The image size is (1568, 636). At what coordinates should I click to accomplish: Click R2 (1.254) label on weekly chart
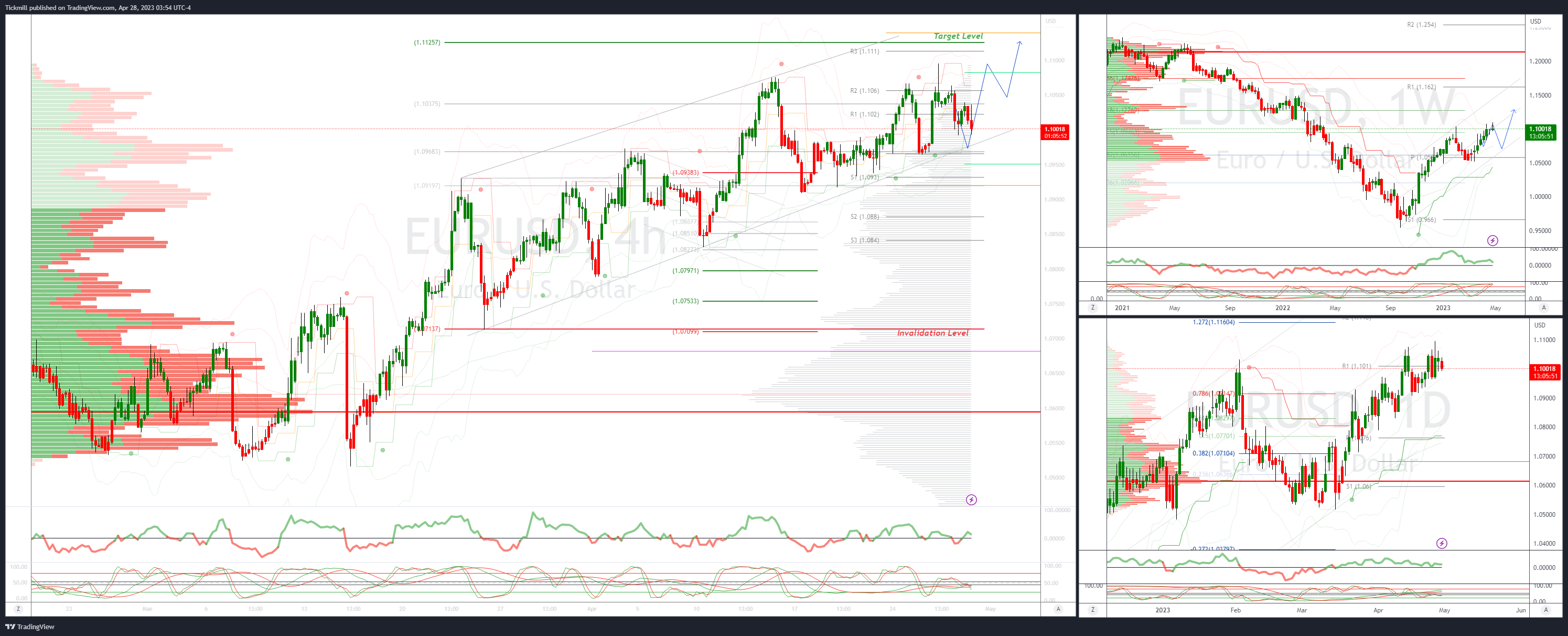click(x=1421, y=24)
